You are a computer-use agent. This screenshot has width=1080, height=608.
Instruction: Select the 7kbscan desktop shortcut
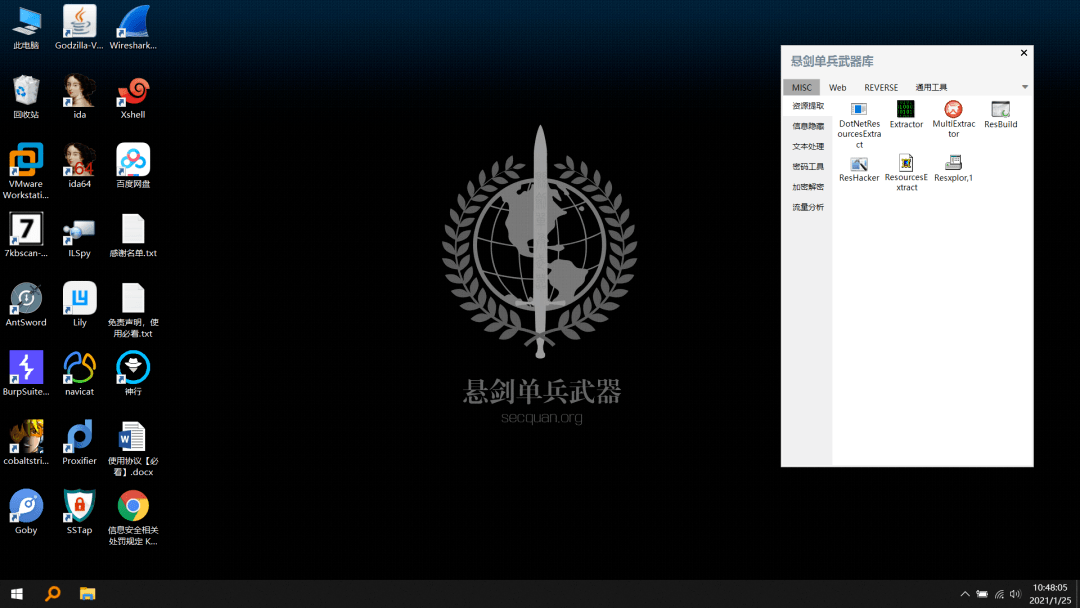26,235
